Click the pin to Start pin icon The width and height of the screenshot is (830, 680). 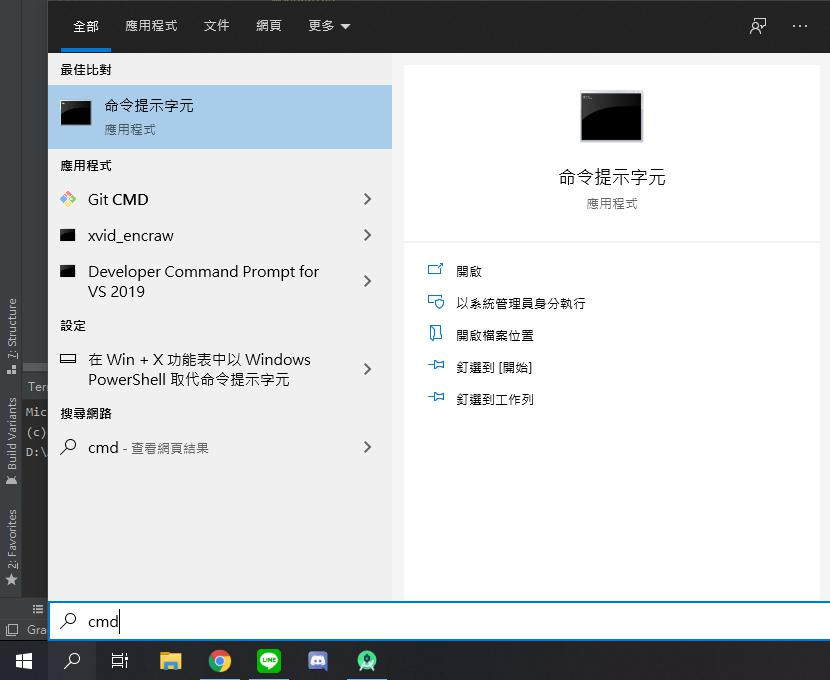point(436,365)
